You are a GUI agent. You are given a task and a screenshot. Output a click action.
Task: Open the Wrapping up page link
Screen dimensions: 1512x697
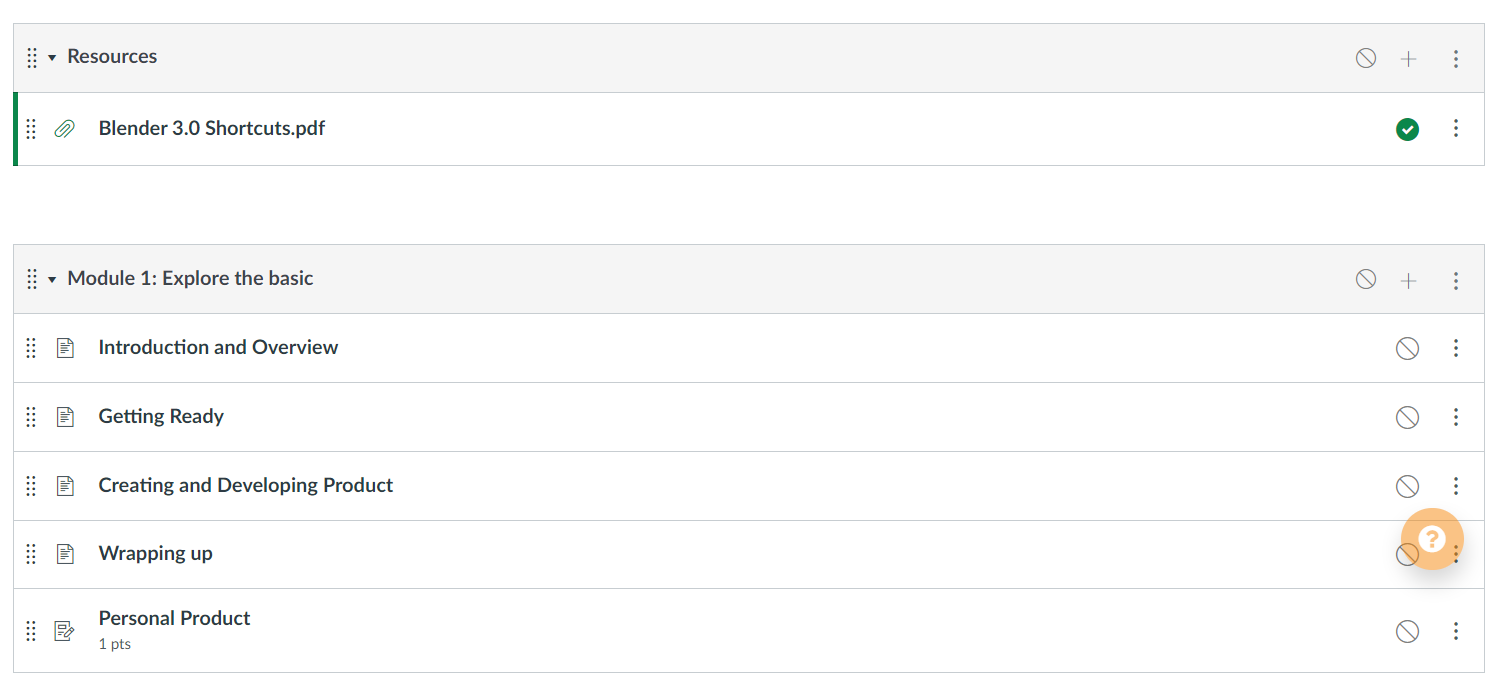pos(155,554)
